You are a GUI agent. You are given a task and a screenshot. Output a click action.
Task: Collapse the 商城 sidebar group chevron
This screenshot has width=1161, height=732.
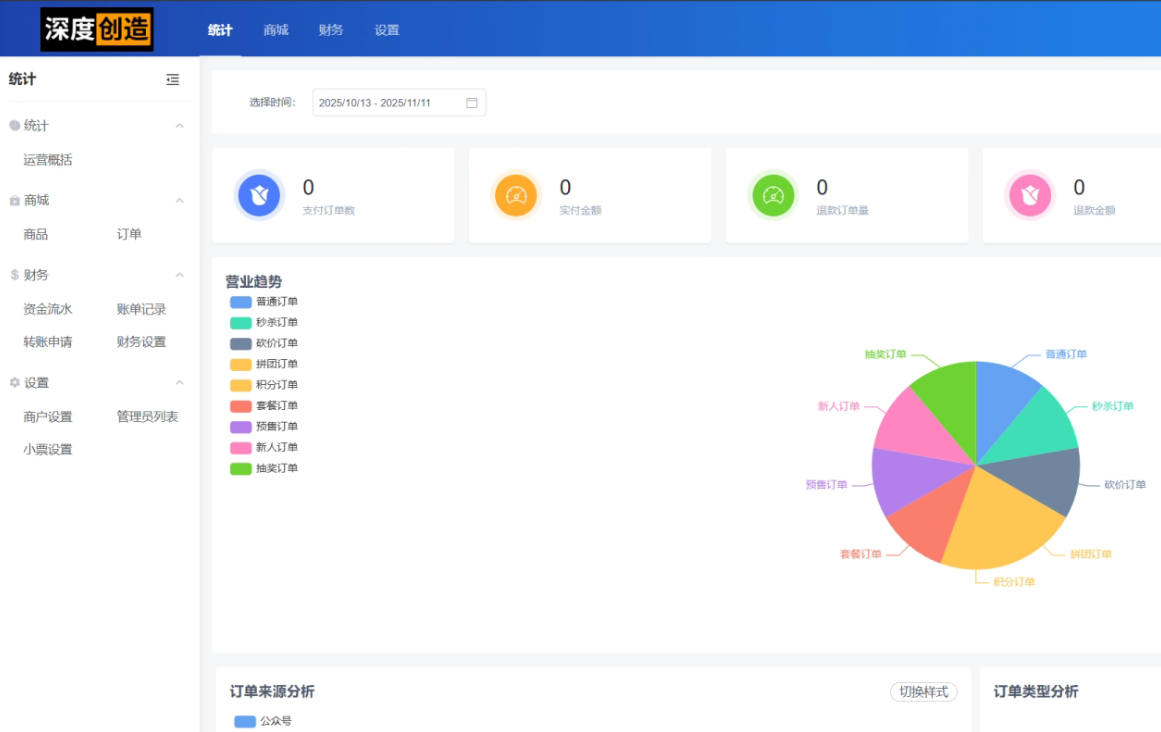(x=180, y=201)
